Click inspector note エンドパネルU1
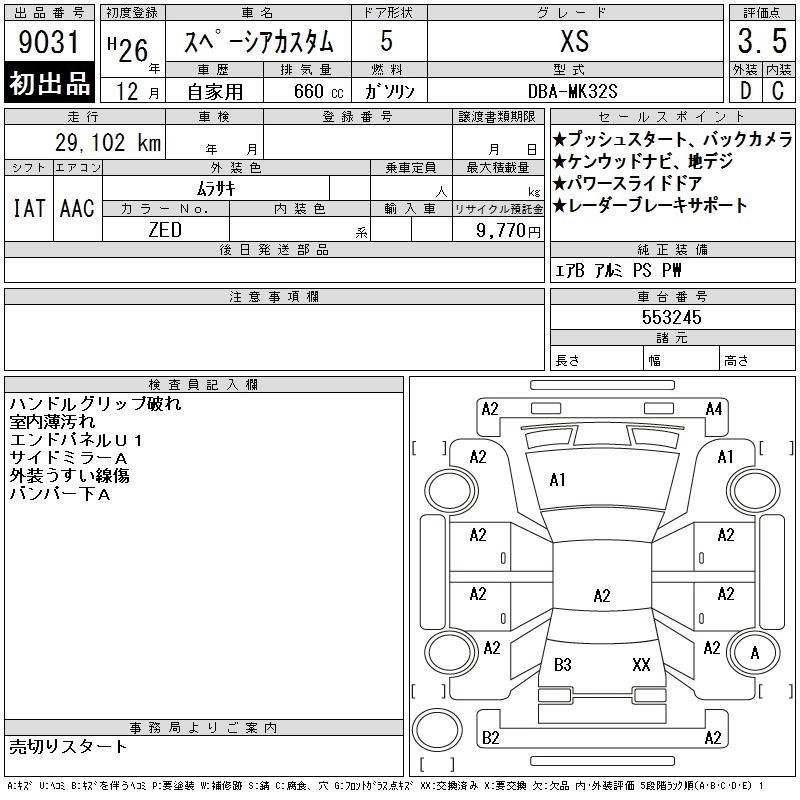 76,440
